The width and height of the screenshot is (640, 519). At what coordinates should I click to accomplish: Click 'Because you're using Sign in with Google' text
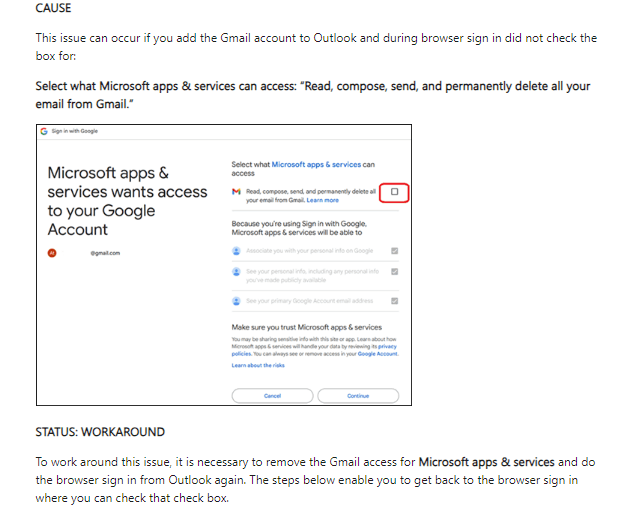pyautogui.click(x=299, y=228)
